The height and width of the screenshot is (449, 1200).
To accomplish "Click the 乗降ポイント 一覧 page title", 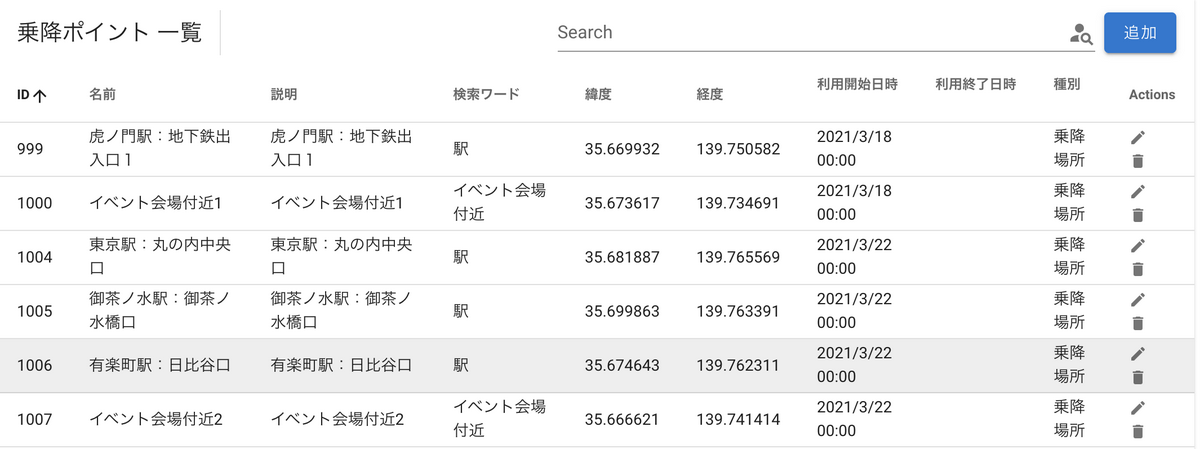I will 109,33.
